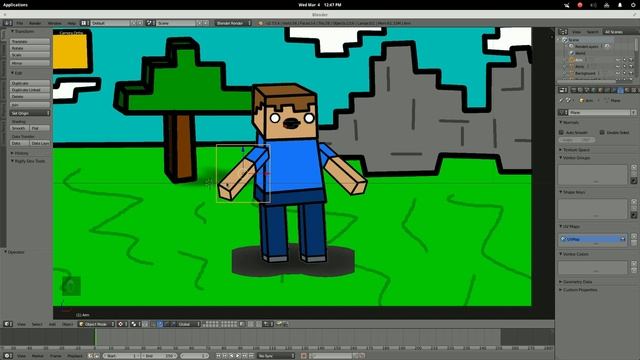Select the UVMap entry in UV Maps
Screen dimensions: 640x360
pos(592,239)
